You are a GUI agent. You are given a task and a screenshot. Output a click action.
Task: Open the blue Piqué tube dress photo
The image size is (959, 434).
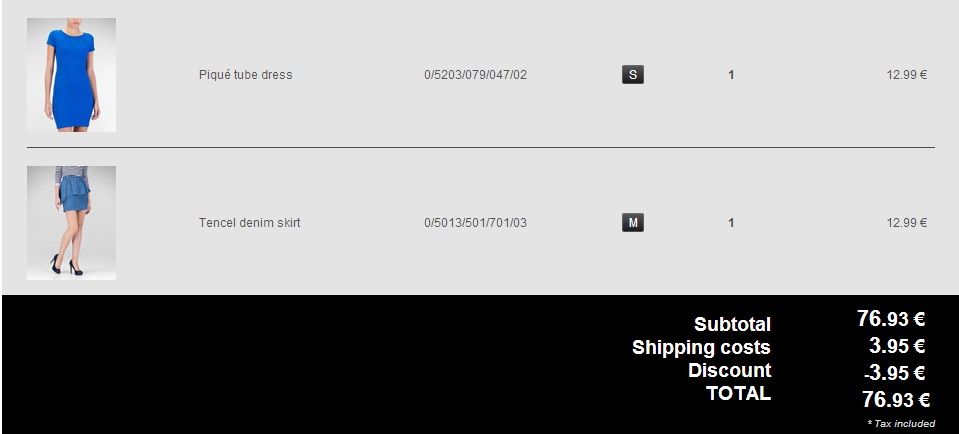[x=71, y=75]
